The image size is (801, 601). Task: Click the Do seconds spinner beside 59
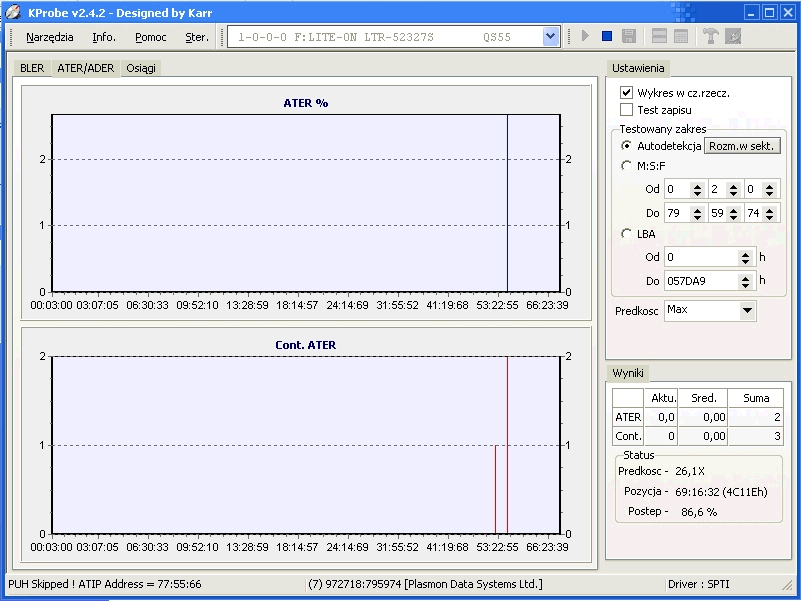click(734, 213)
